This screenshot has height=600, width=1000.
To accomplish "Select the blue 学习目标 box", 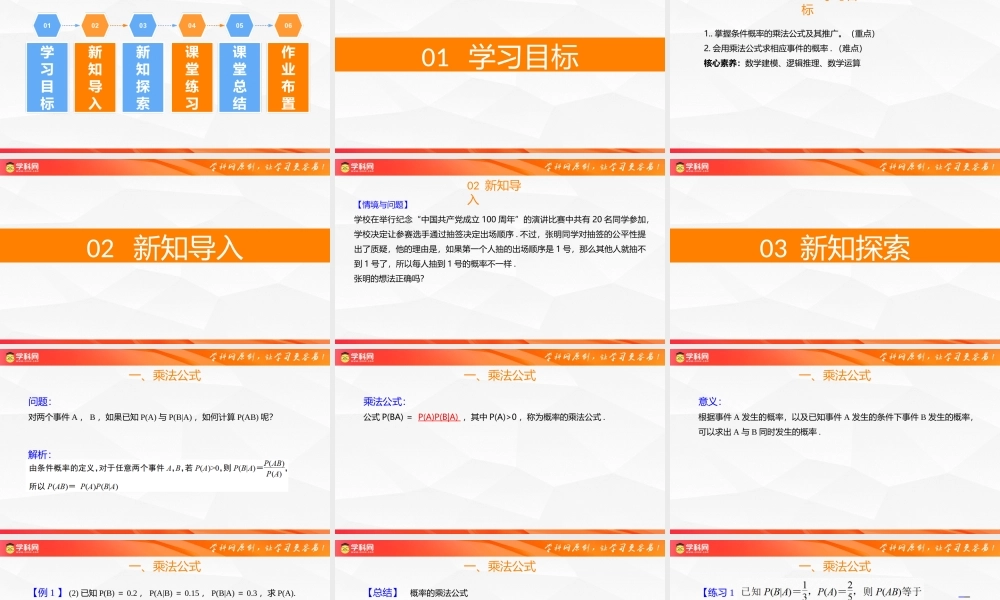I will click(x=45, y=78).
